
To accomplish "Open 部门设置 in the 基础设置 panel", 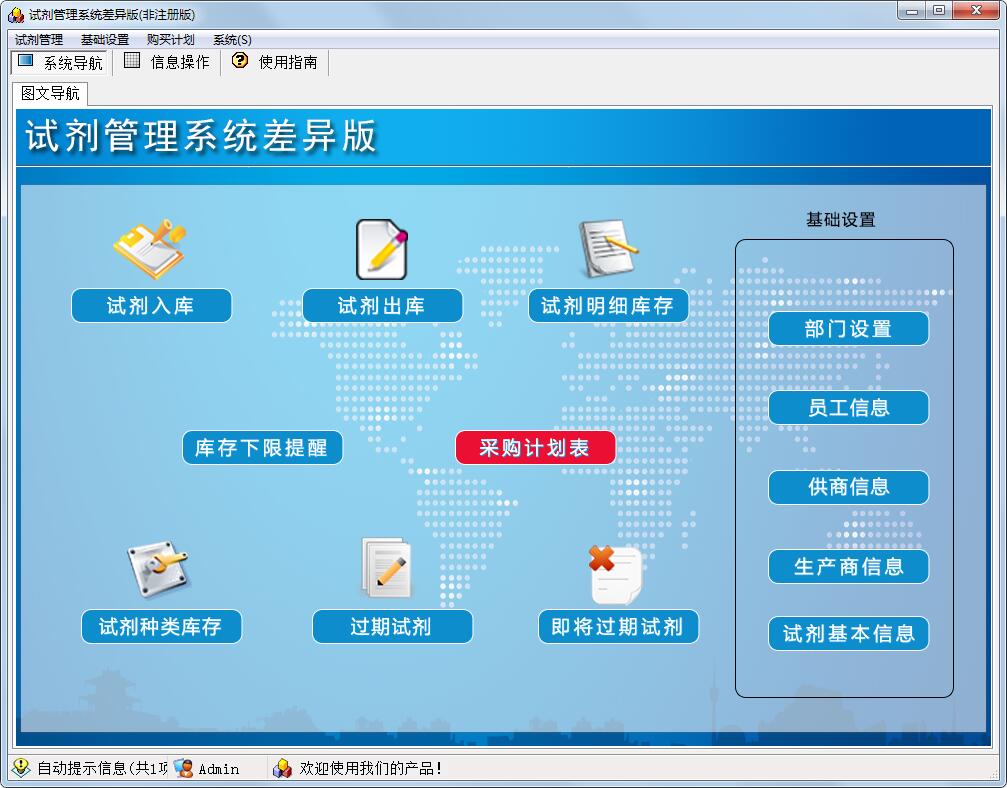I will coord(848,329).
